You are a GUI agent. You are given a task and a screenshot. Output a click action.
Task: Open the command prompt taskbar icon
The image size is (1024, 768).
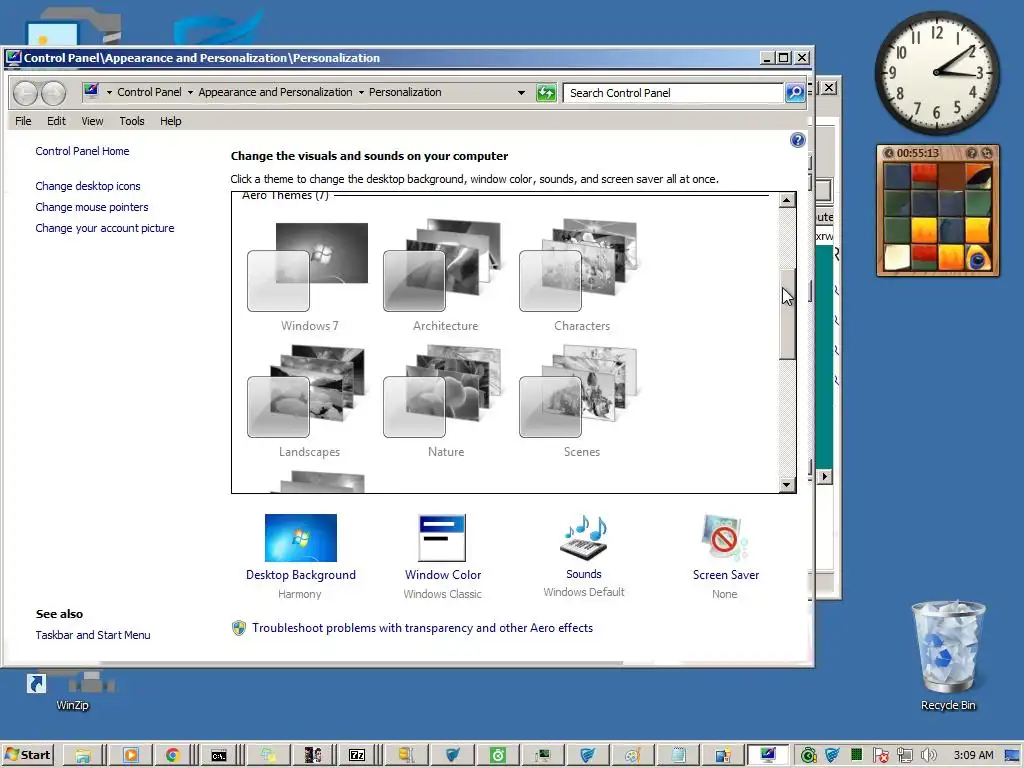[x=219, y=756]
